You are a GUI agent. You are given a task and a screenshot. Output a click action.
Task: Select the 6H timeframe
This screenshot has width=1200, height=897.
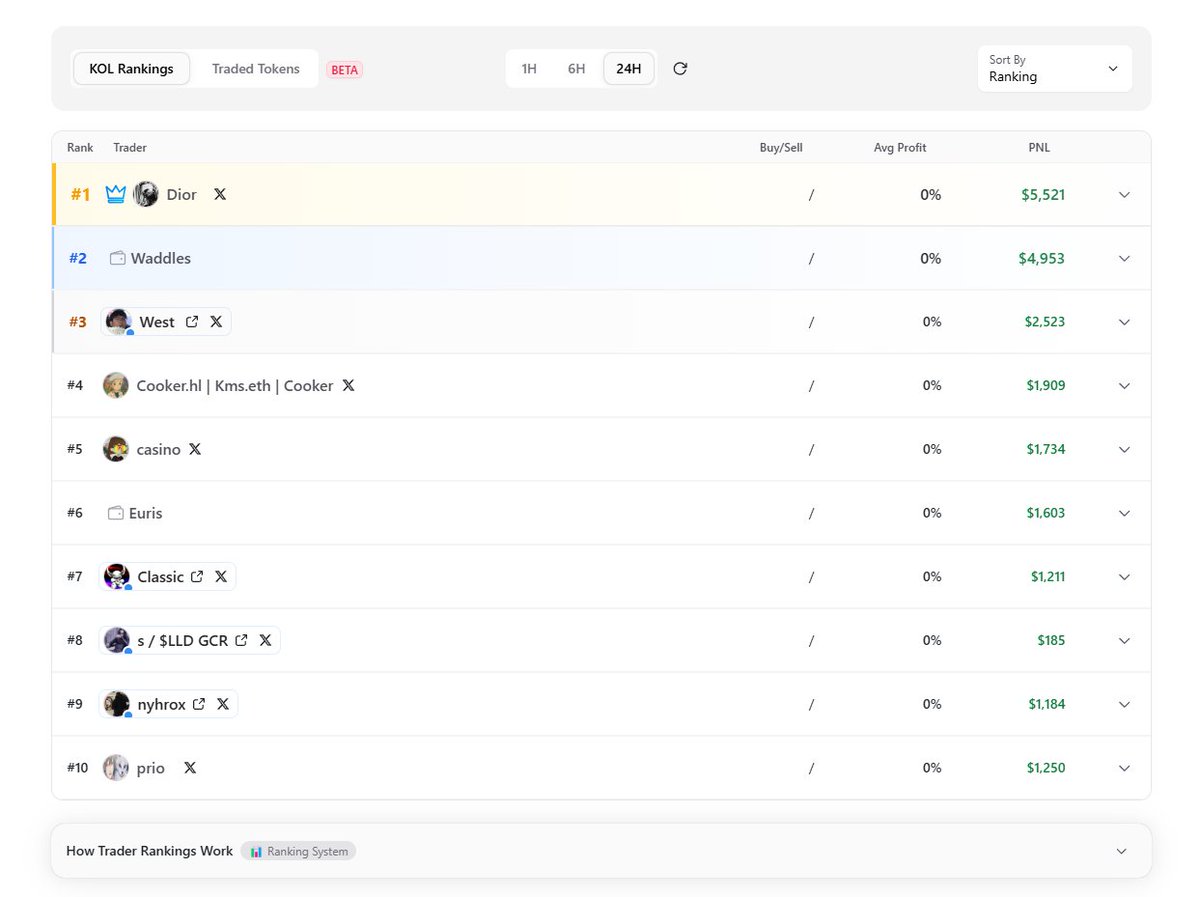click(577, 69)
